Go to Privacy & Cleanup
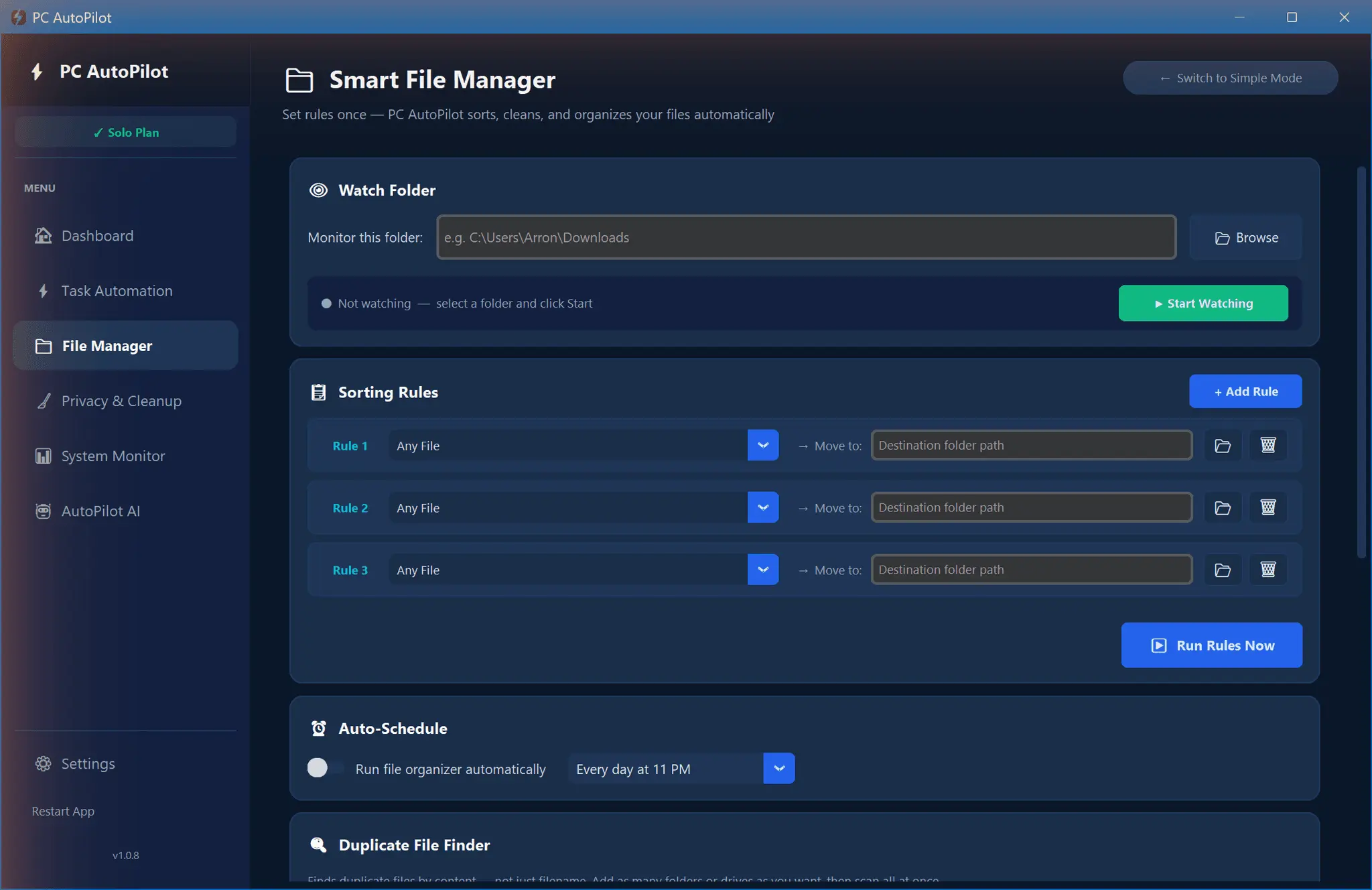The width and height of the screenshot is (1372, 890). pyautogui.click(x=125, y=401)
